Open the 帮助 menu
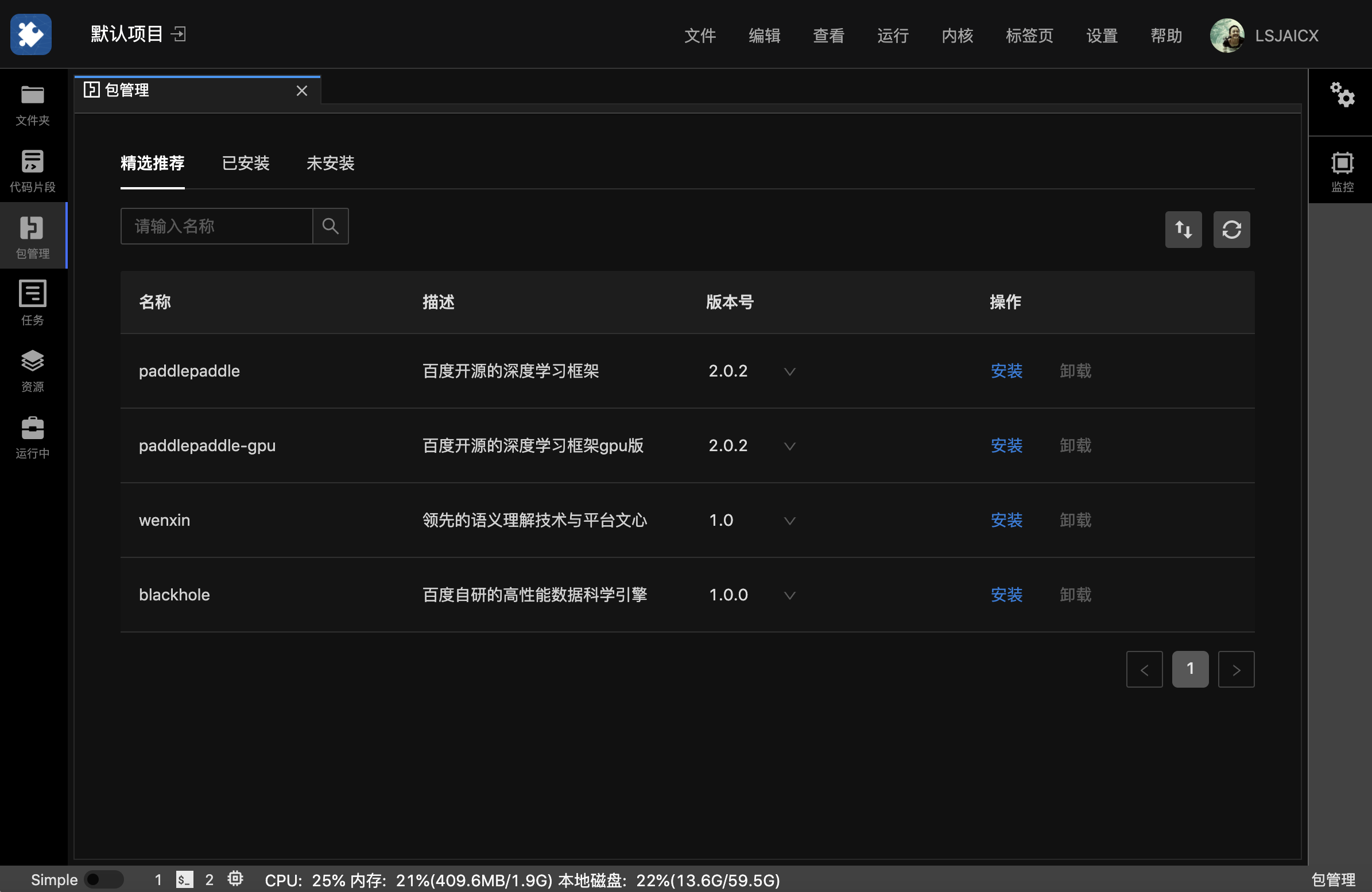The height and width of the screenshot is (892, 1372). tap(1166, 36)
